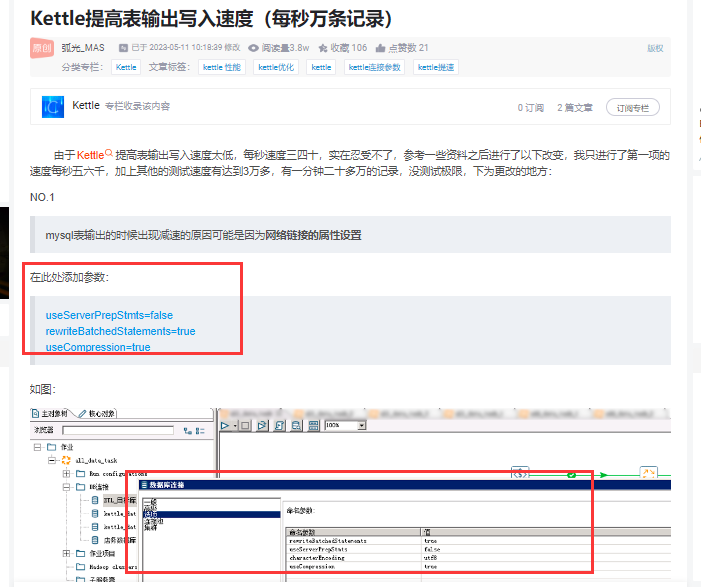This screenshot has height=587, width=701.
Task: Open author 弧光_MAS profile
Action: pos(83,48)
